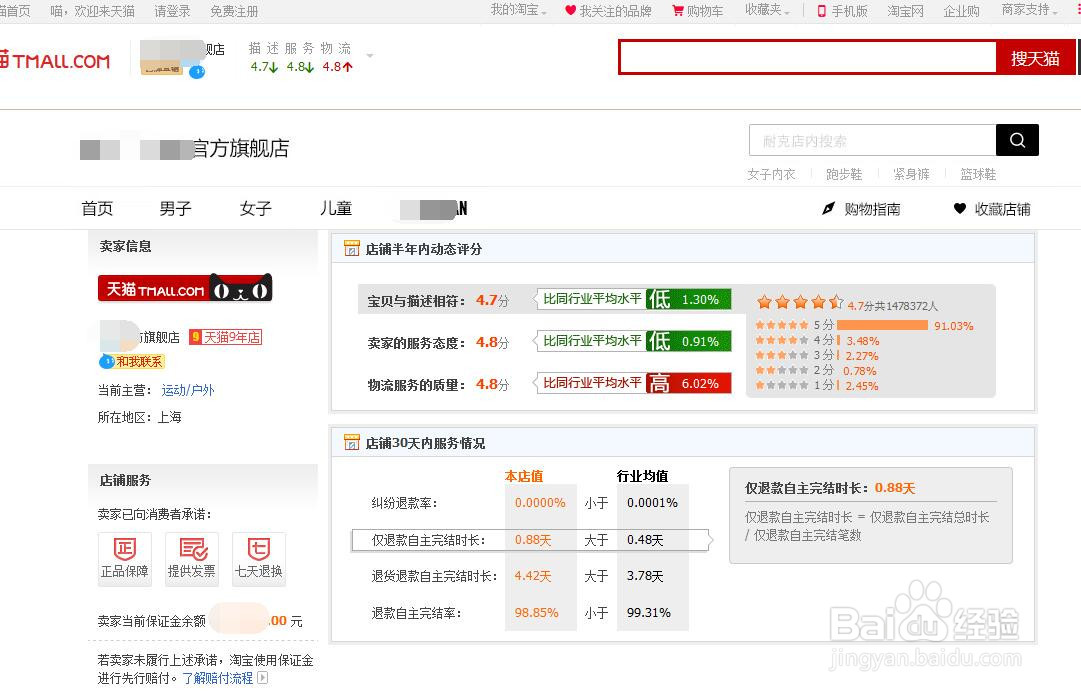
Task: Click the 请登录 link
Action: tap(172, 11)
